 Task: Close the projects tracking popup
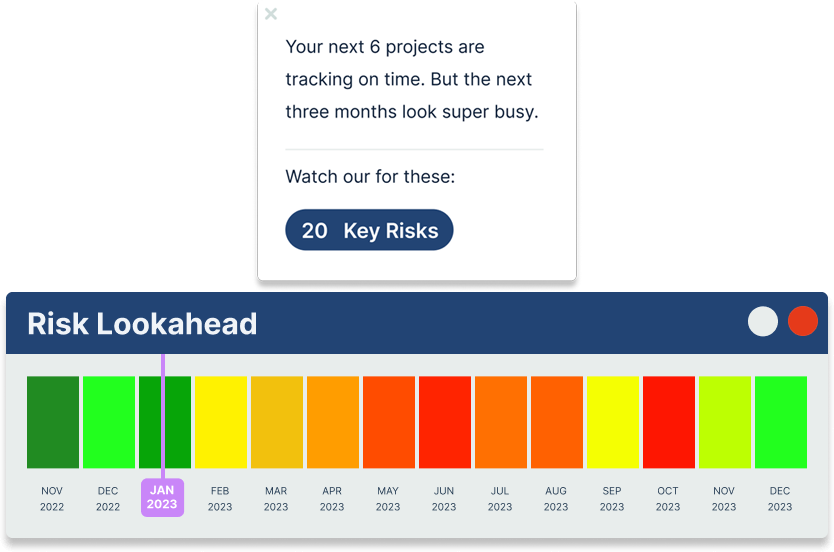271,14
